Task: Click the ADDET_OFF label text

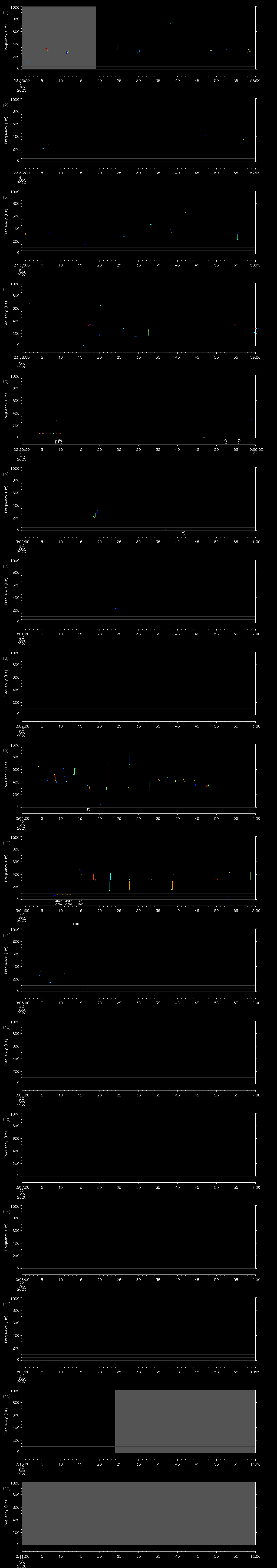Action: (80, 923)
